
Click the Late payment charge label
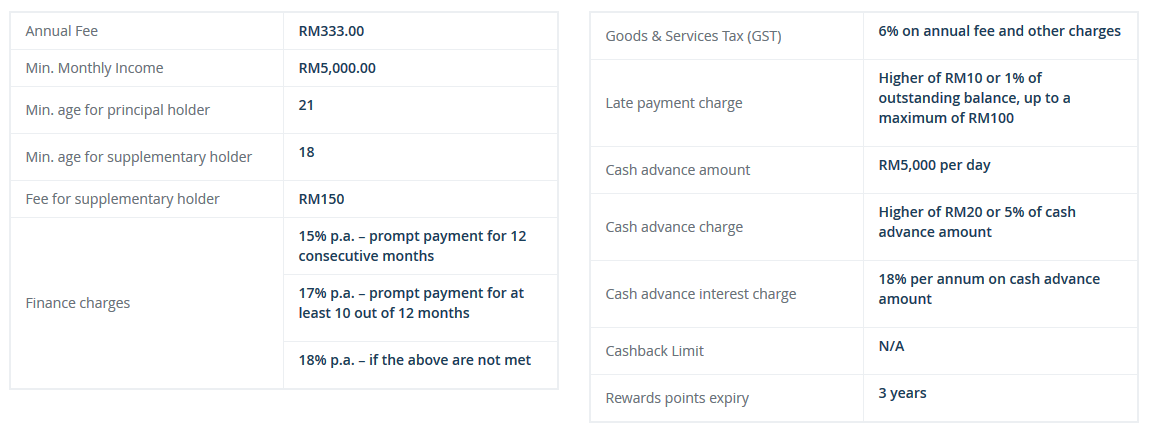[x=674, y=103]
